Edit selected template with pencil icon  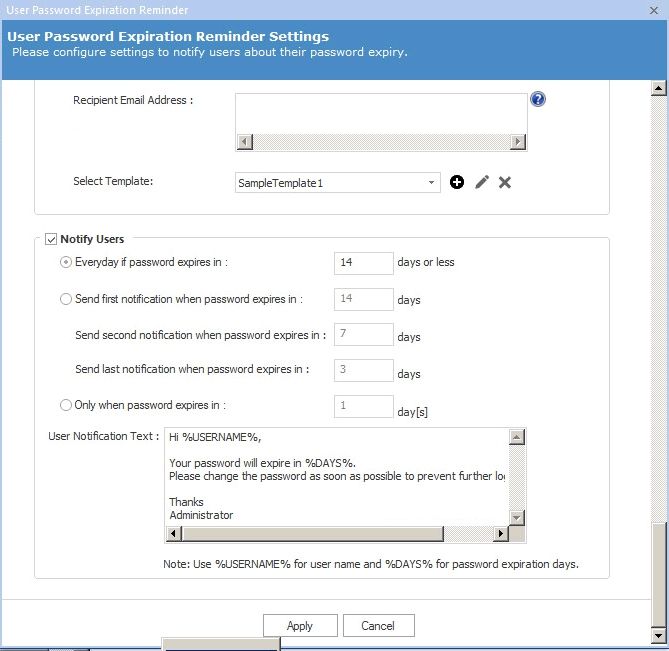tap(482, 182)
